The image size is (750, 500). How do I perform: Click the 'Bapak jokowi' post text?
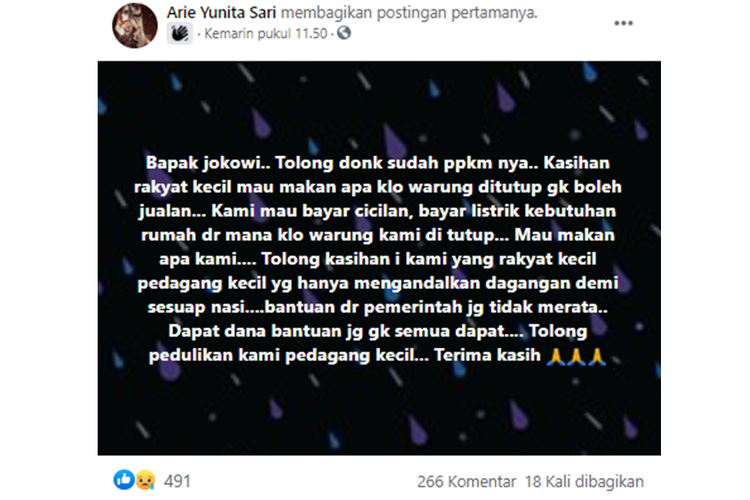coord(205,163)
